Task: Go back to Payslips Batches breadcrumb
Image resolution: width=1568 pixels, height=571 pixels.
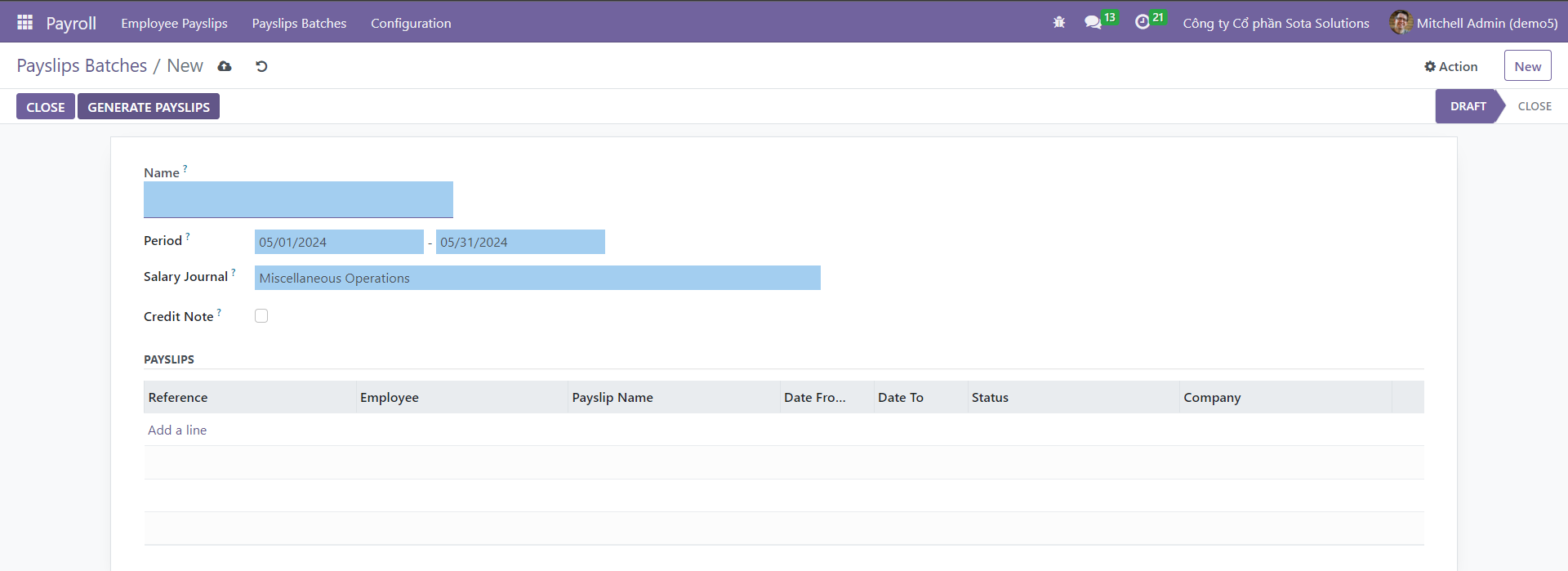Action: pos(82,66)
